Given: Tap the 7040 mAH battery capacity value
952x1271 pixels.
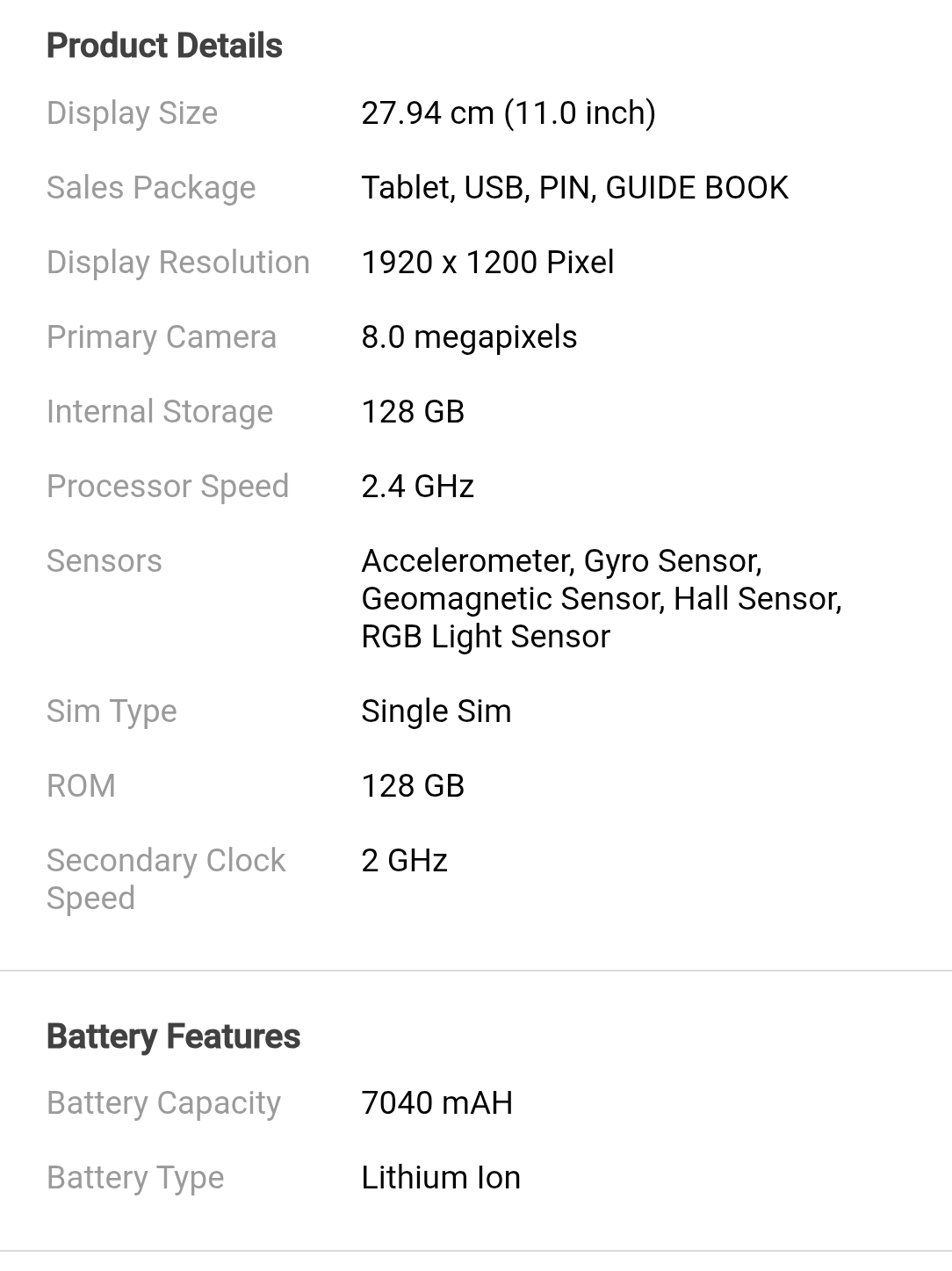Looking at the screenshot, I should tap(436, 1103).
